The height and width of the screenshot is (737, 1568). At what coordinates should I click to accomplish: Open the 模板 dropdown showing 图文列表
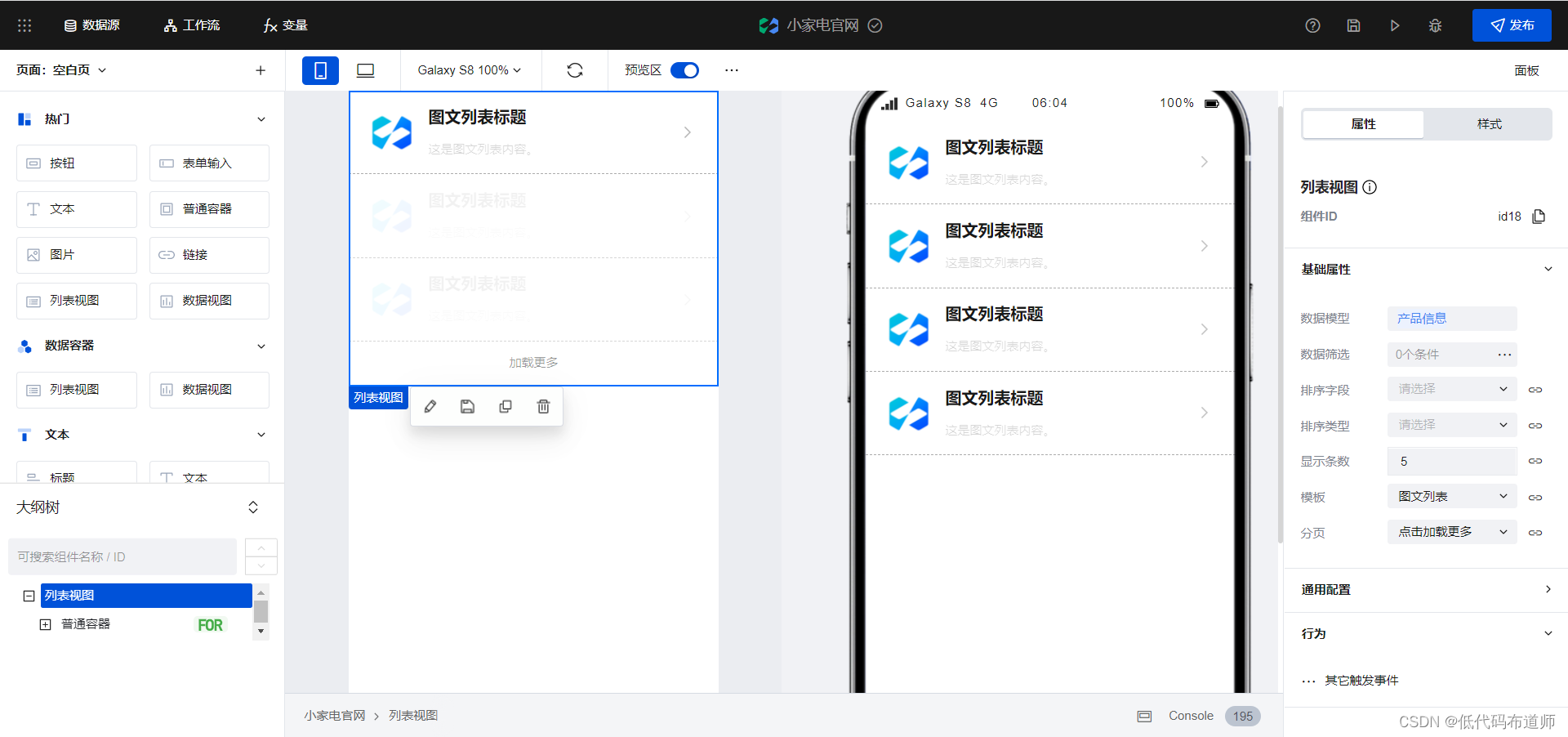pyautogui.click(x=1451, y=496)
